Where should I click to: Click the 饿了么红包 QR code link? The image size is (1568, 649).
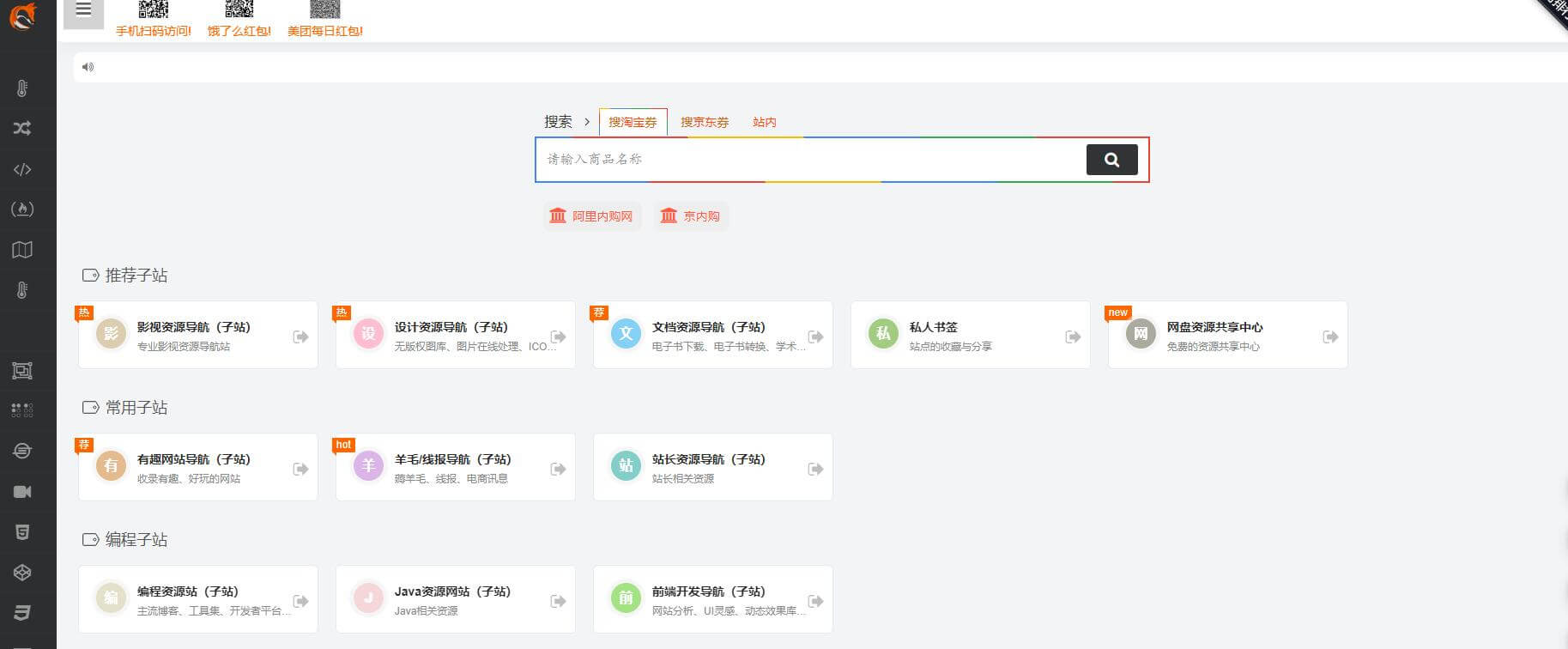point(239,21)
